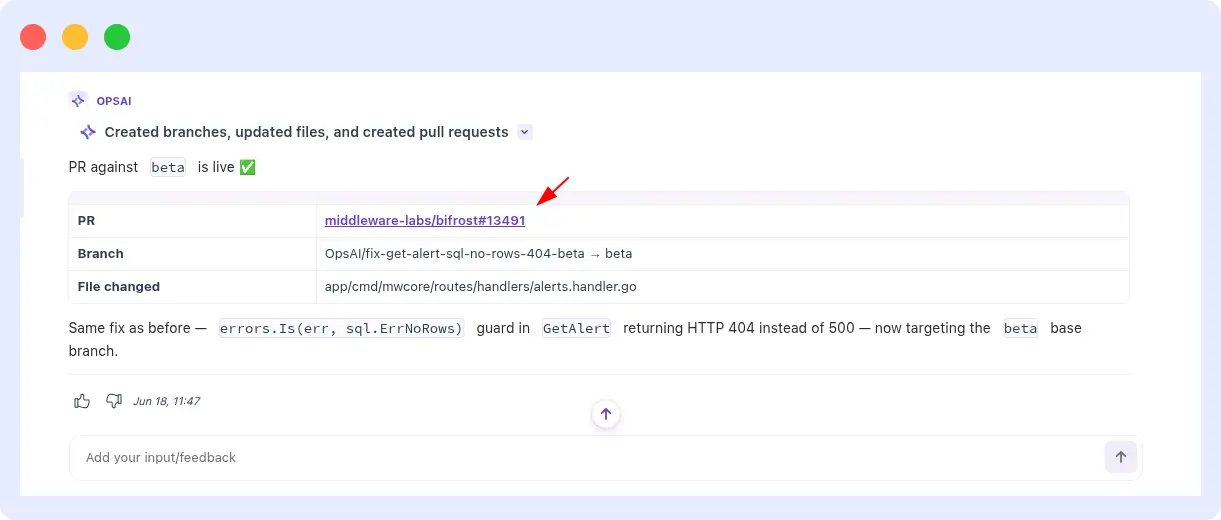Click the beta code tag before base branch
Viewport: 1221px width, 520px height.
pos(1020,328)
